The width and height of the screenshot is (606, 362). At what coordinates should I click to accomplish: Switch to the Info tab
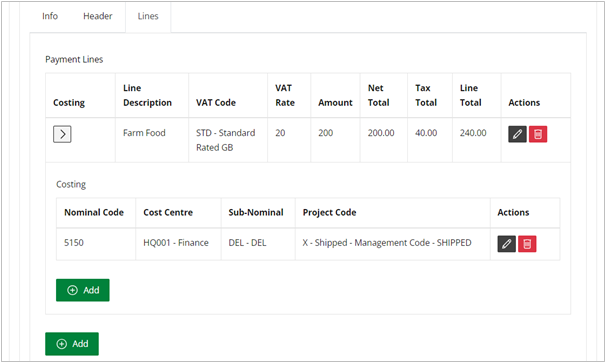coord(50,16)
